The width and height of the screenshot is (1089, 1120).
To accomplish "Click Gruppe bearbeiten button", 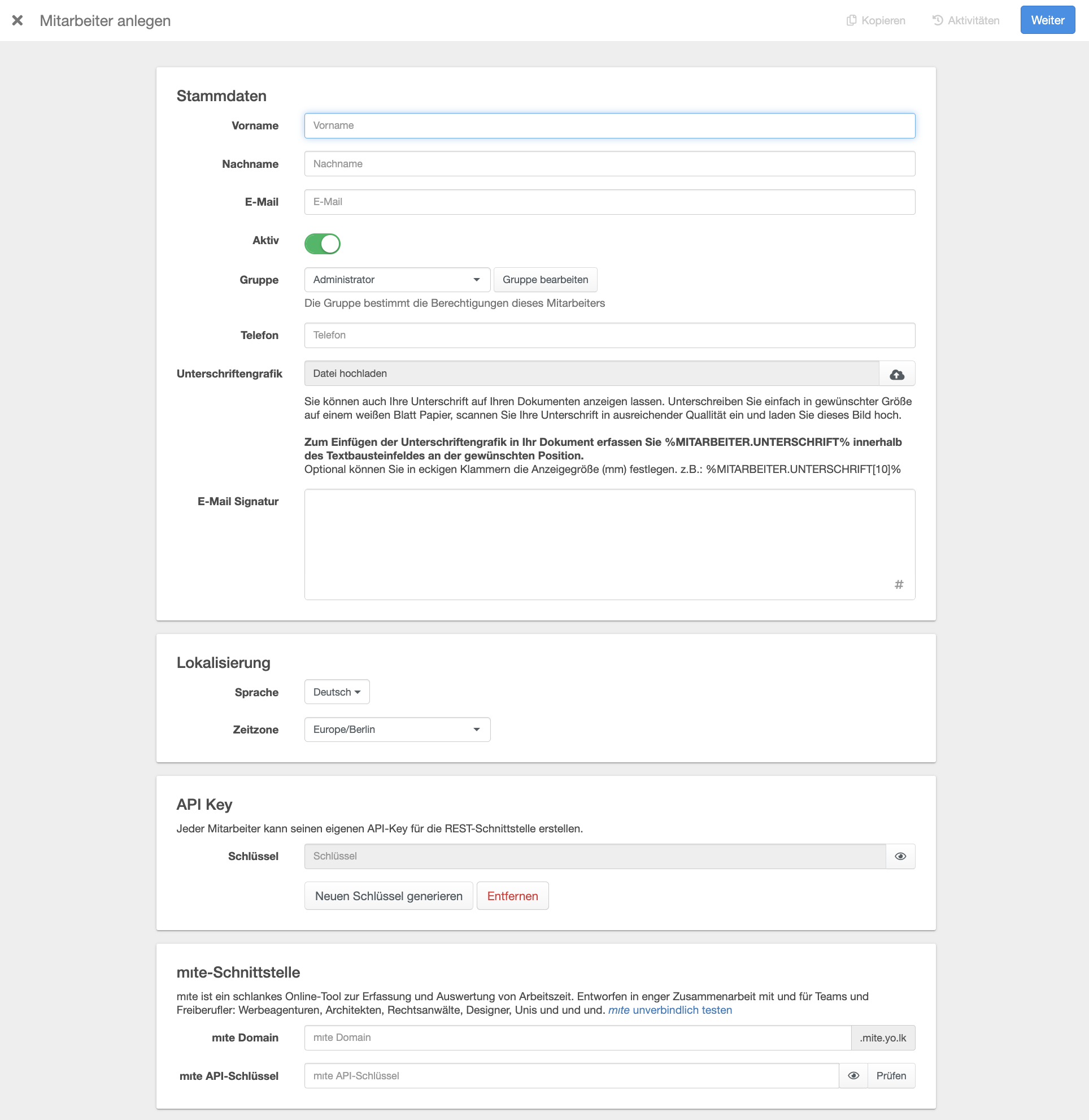I will coord(544,280).
